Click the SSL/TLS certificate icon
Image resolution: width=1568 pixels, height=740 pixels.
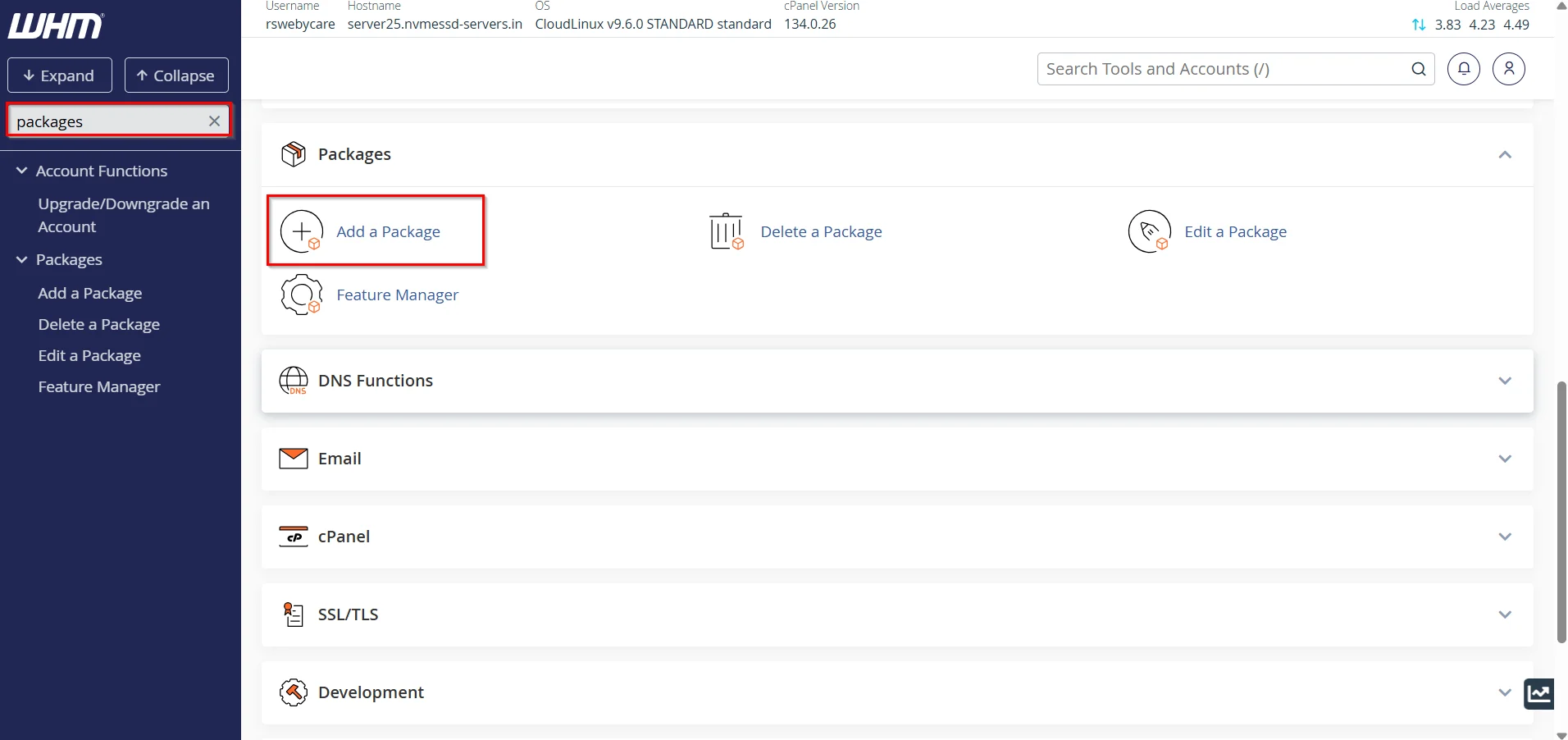click(294, 614)
